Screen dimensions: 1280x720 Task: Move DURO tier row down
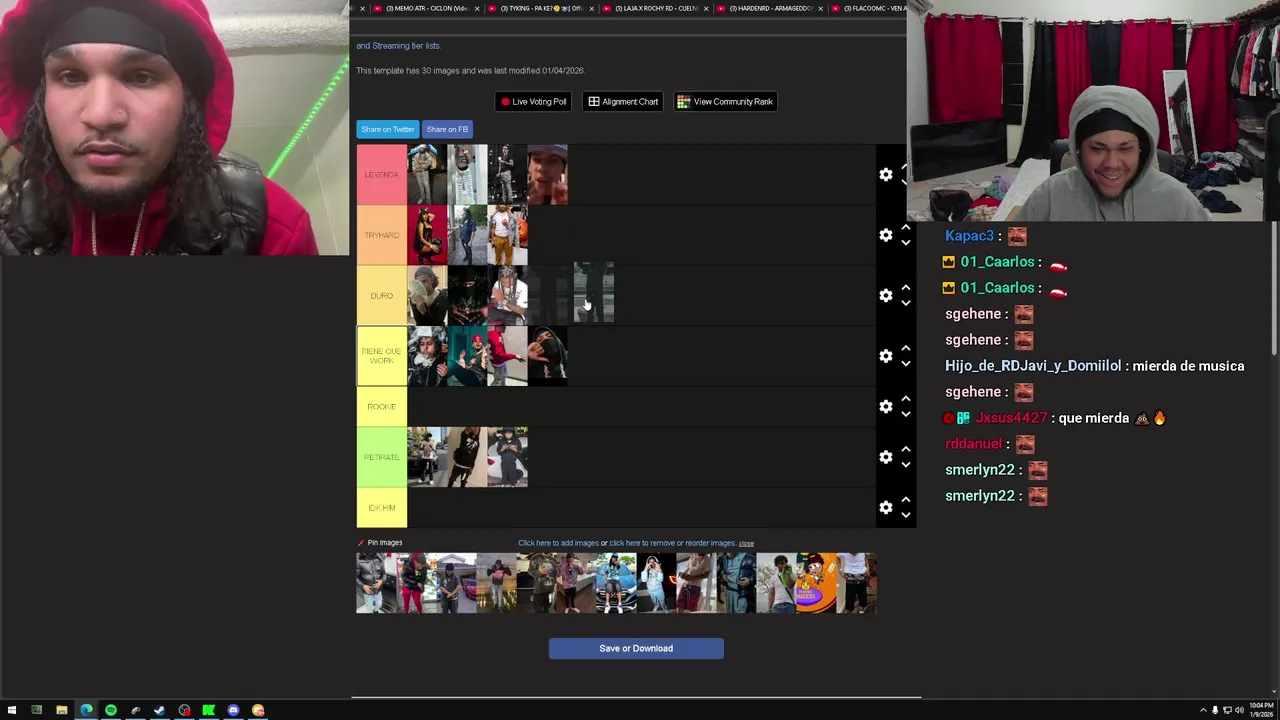tap(906, 303)
